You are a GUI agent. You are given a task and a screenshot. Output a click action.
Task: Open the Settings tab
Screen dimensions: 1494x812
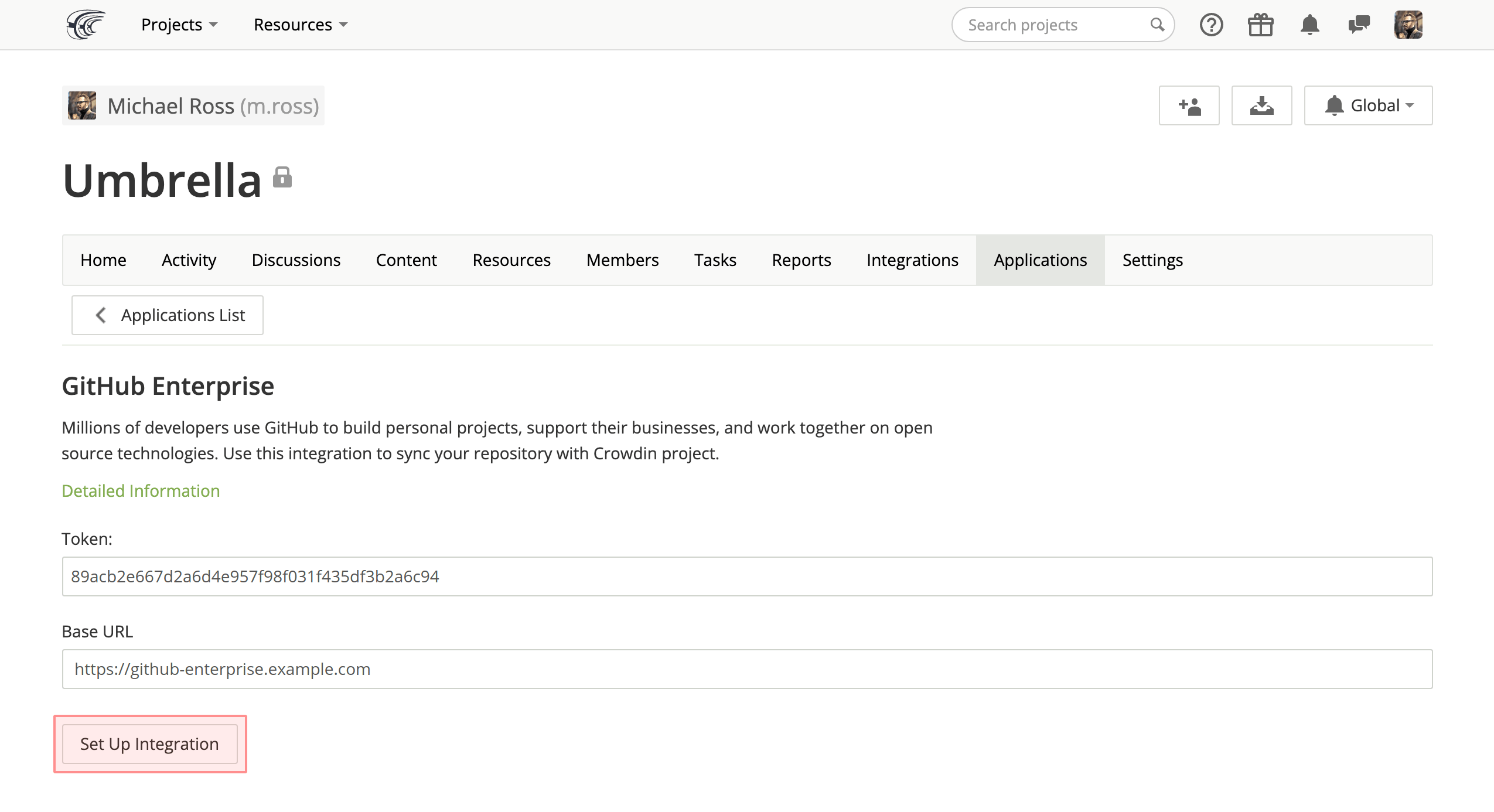(1152, 260)
